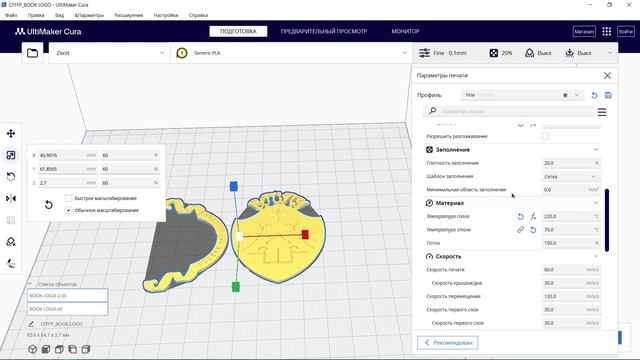Open settings visibility hamburger menu
The height and width of the screenshot is (360, 640).
click(x=602, y=112)
